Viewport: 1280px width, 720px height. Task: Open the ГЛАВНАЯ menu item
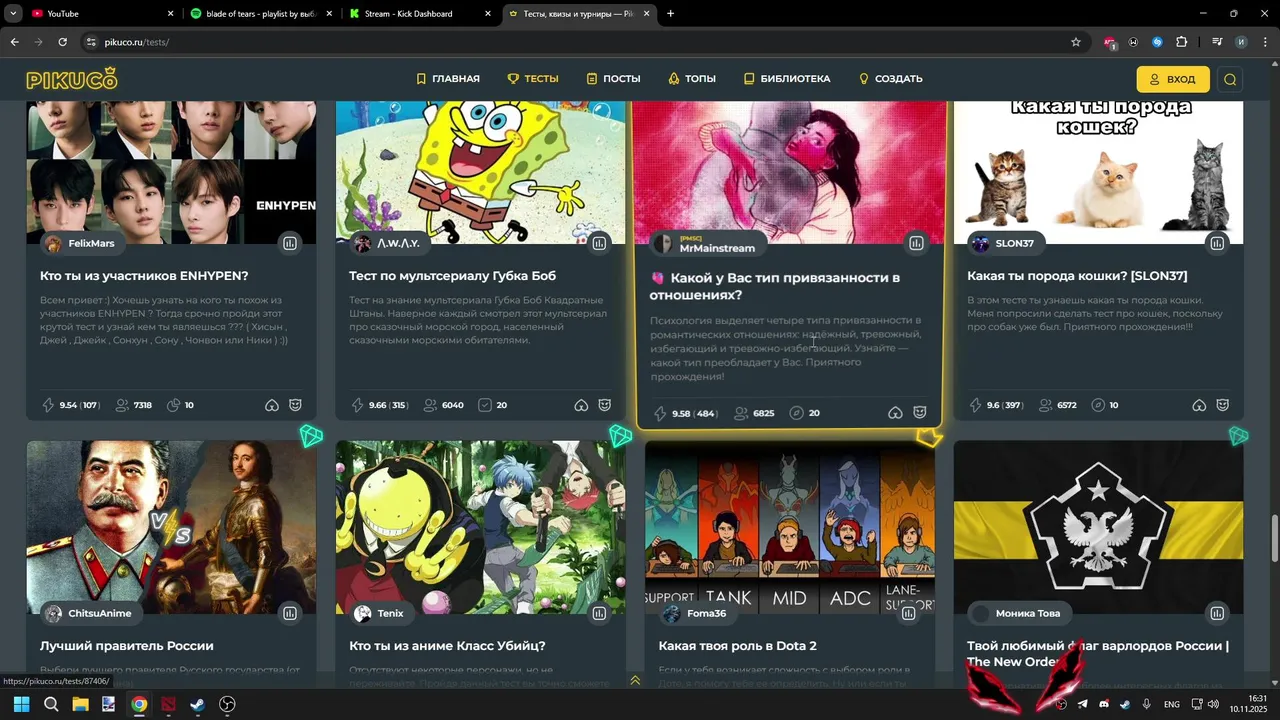(x=448, y=79)
